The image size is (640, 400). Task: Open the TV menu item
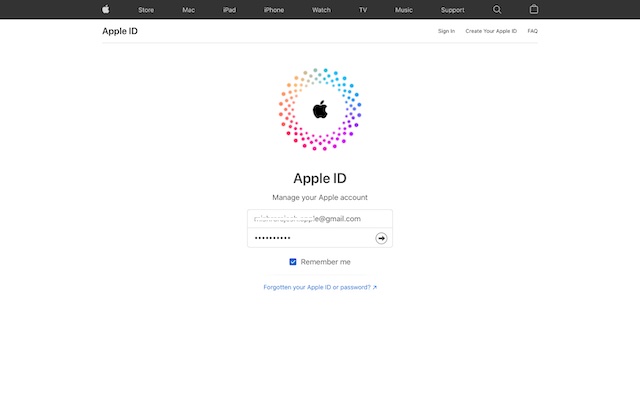tap(363, 10)
